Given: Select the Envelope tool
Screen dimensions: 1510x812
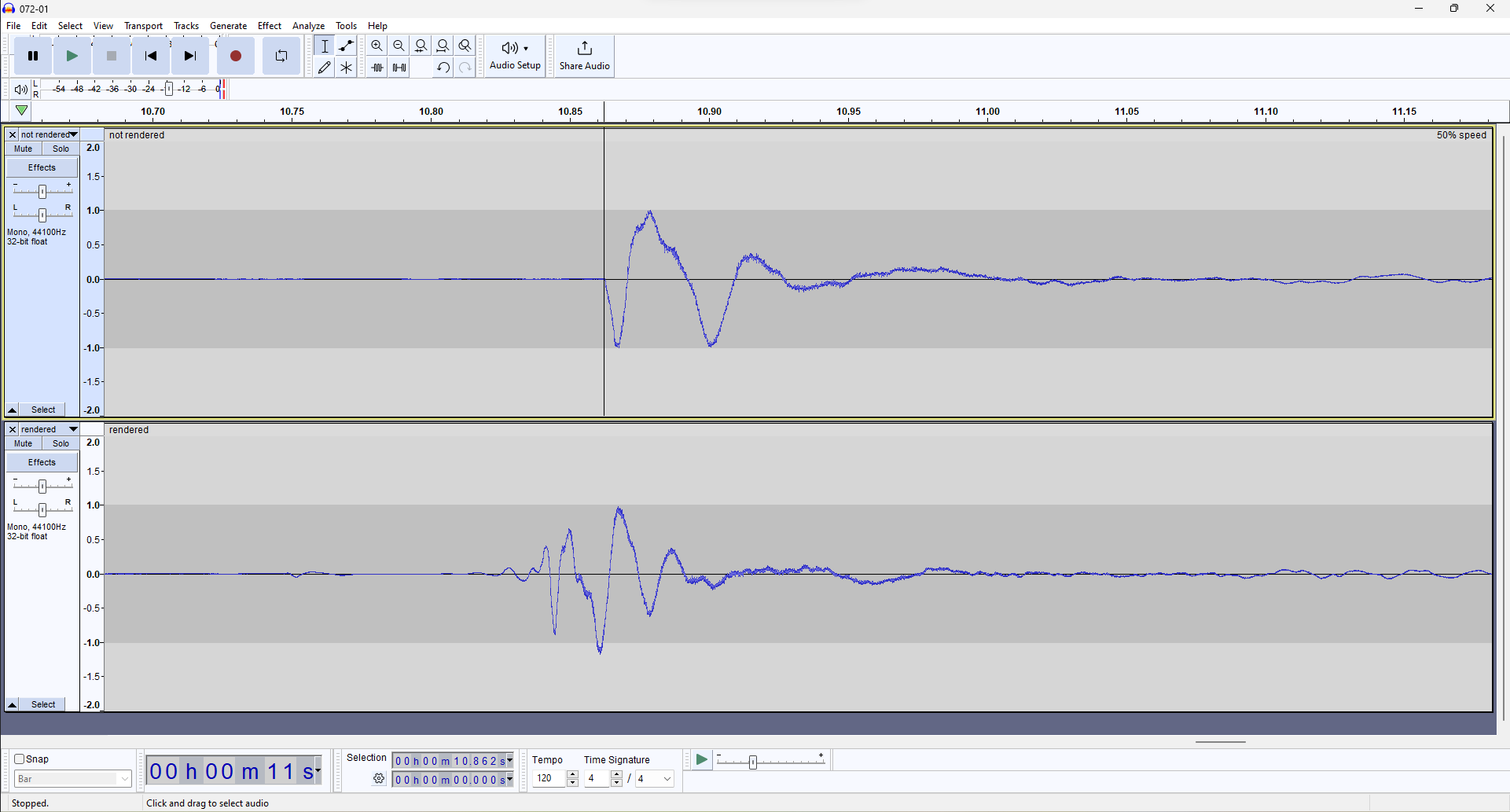Looking at the screenshot, I should click(346, 46).
